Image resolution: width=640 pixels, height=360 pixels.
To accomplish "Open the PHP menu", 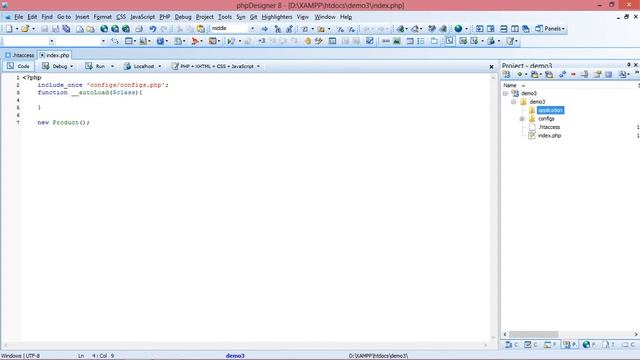I will pyautogui.click(x=164, y=17).
